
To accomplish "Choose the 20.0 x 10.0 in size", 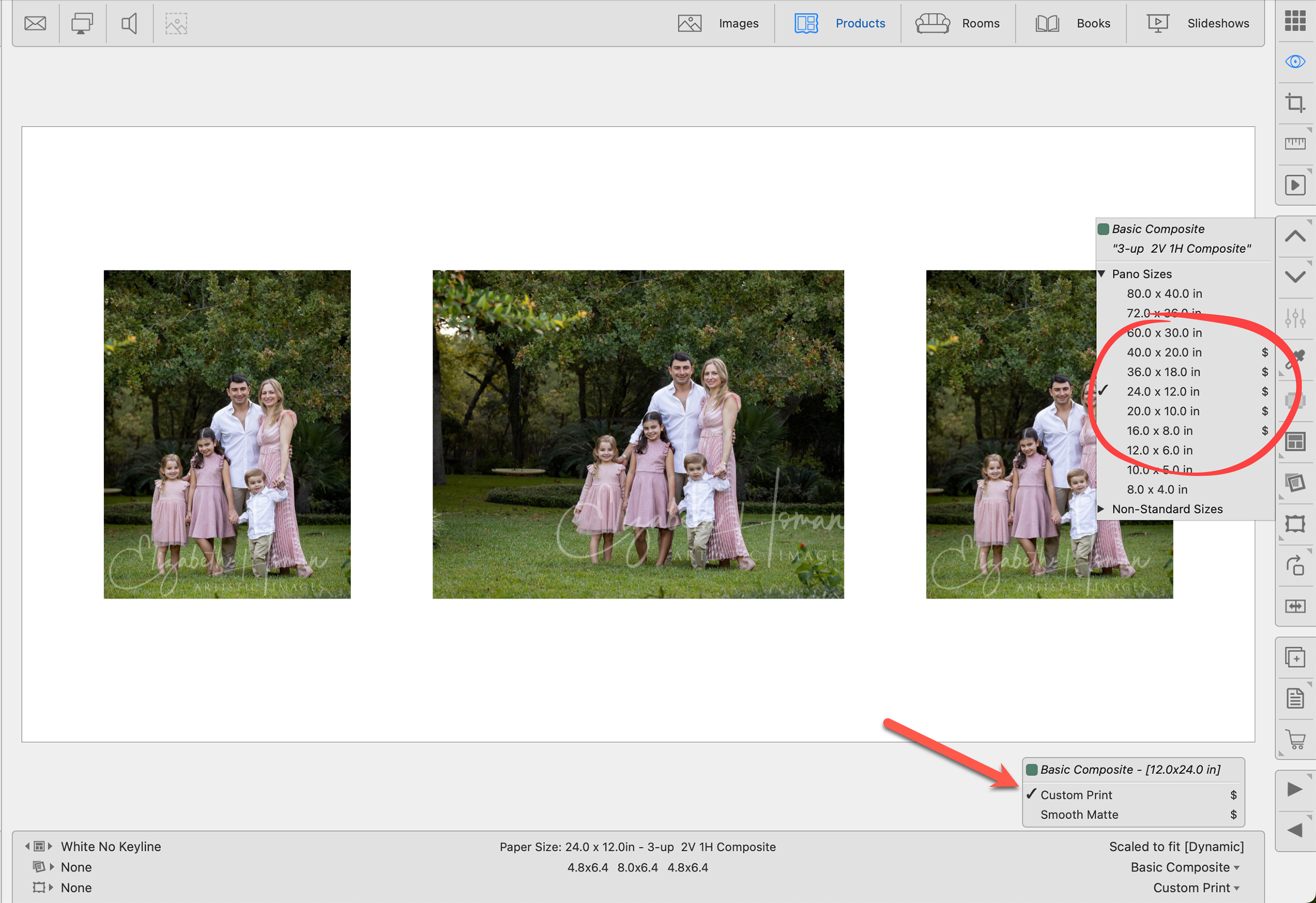I will 1163,411.
